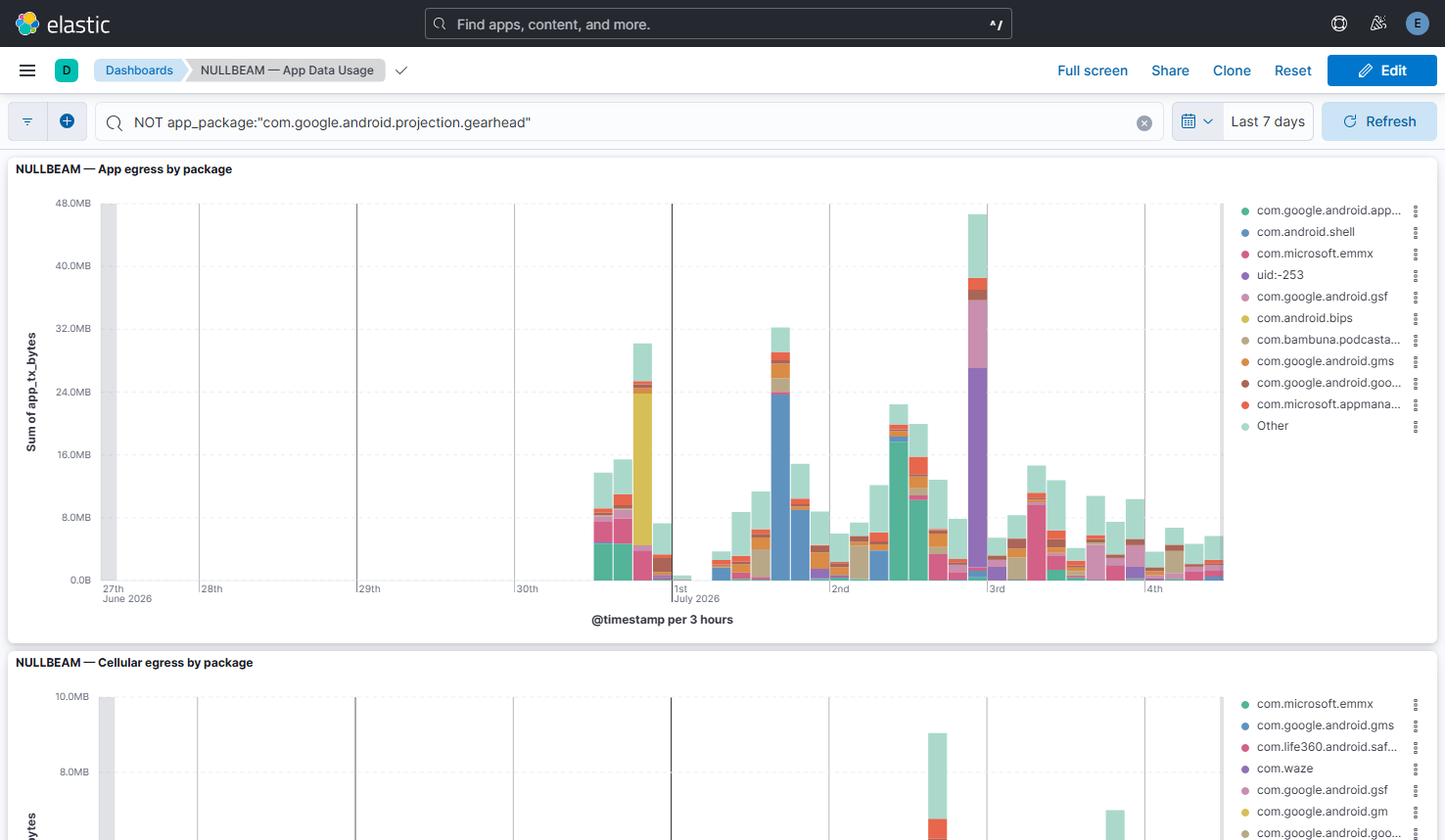Image resolution: width=1445 pixels, height=840 pixels.
Task: Open options for com.microsoft.emmx in App egress legend
Action: 1416,254
